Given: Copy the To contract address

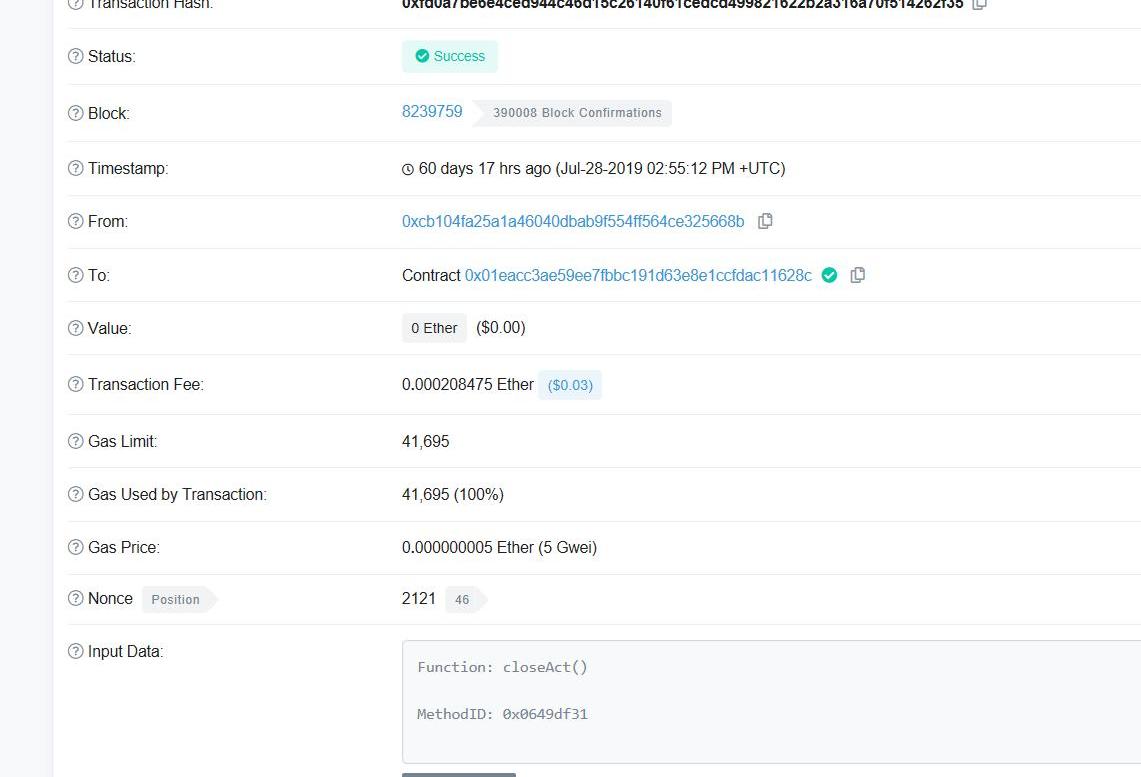Looking at the screenshot, I should click(x=857, y=275).
